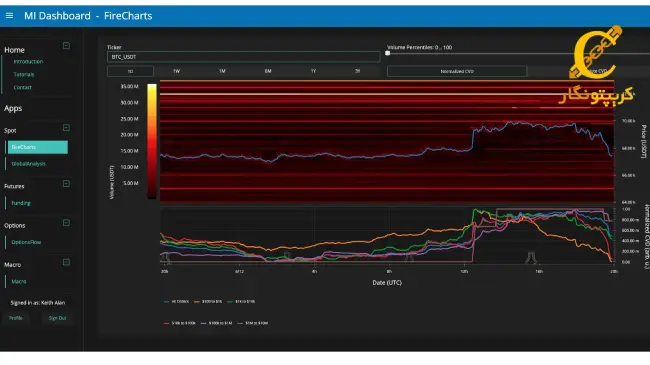Viewport: 650px width, 365px height.
Task: Toggle the $1M to $10M legend series
Action: 253,323
